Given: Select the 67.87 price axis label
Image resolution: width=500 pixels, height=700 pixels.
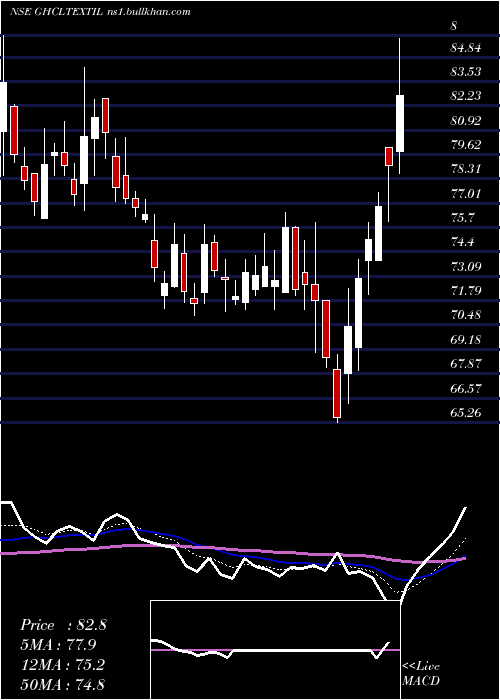Looking at the screenshot, I should (466, 363).
